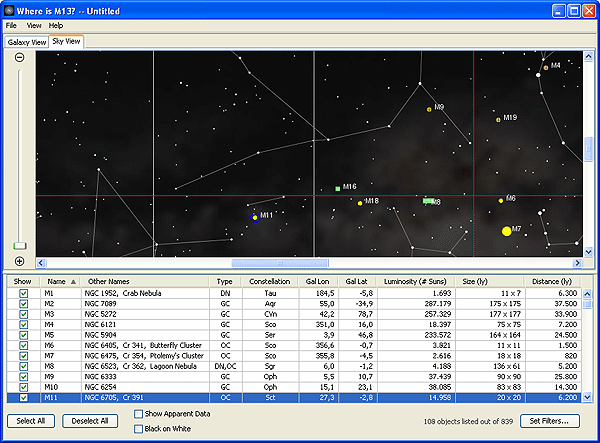The height and width of the screenshot is (443, 600).
Task: Click sky view scroll down arrow
Action: 588,252
